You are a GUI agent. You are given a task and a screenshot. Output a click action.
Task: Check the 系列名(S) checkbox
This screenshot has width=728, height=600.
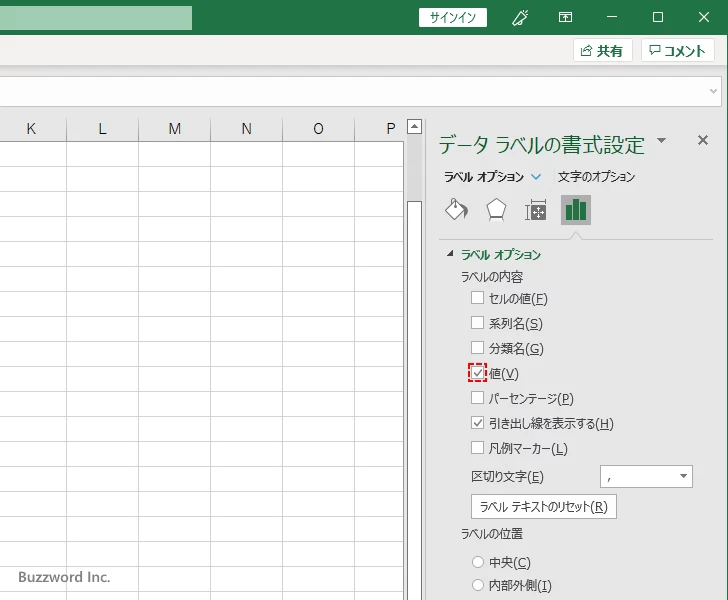[x=477, y=323]
